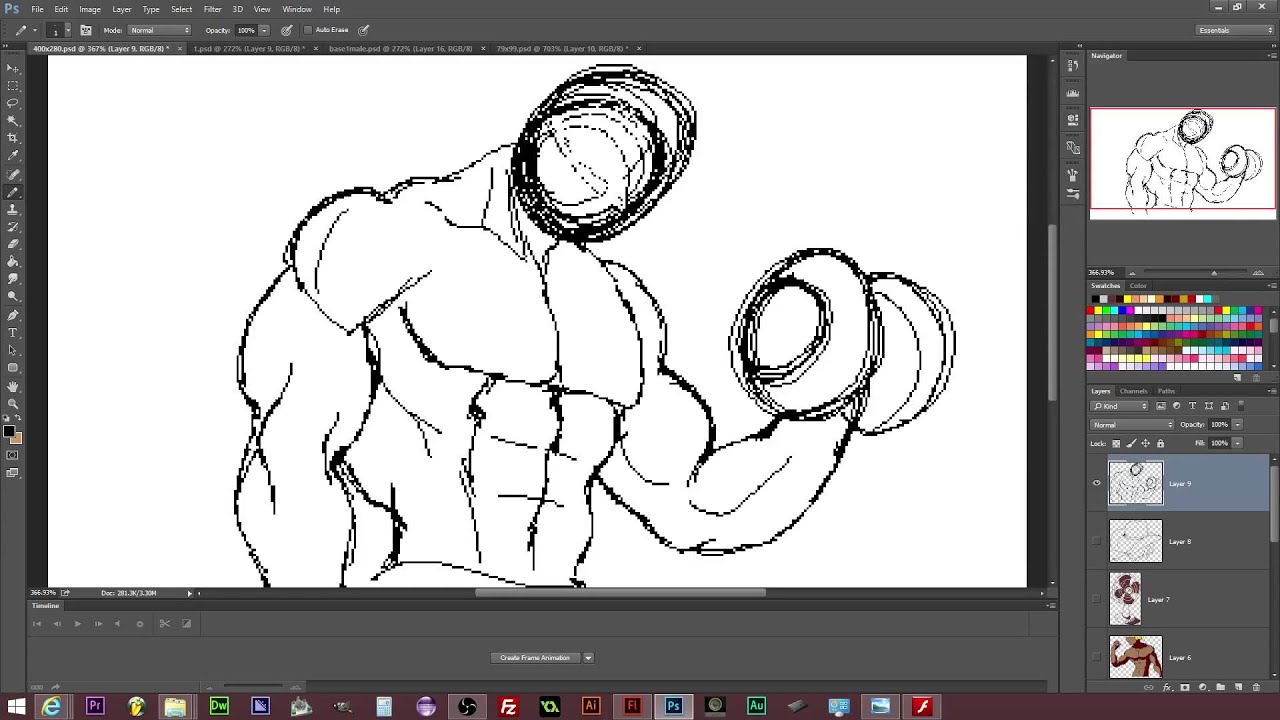Screen dimensions: 1280x720
Task: Switch to the Channels panel tab
Action: tap(1133, 391)
